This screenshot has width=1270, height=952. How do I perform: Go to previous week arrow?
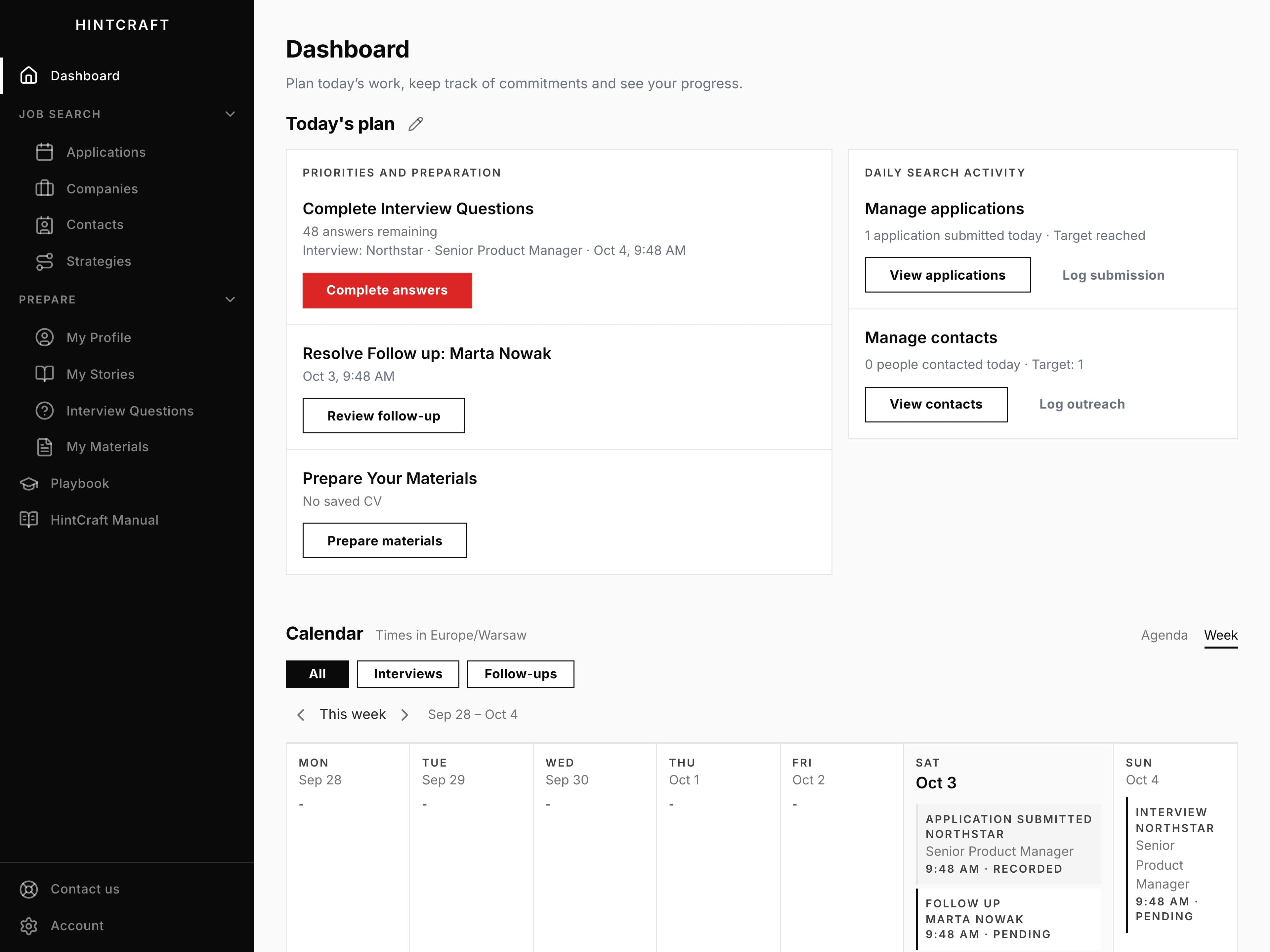tap(301, 714)
